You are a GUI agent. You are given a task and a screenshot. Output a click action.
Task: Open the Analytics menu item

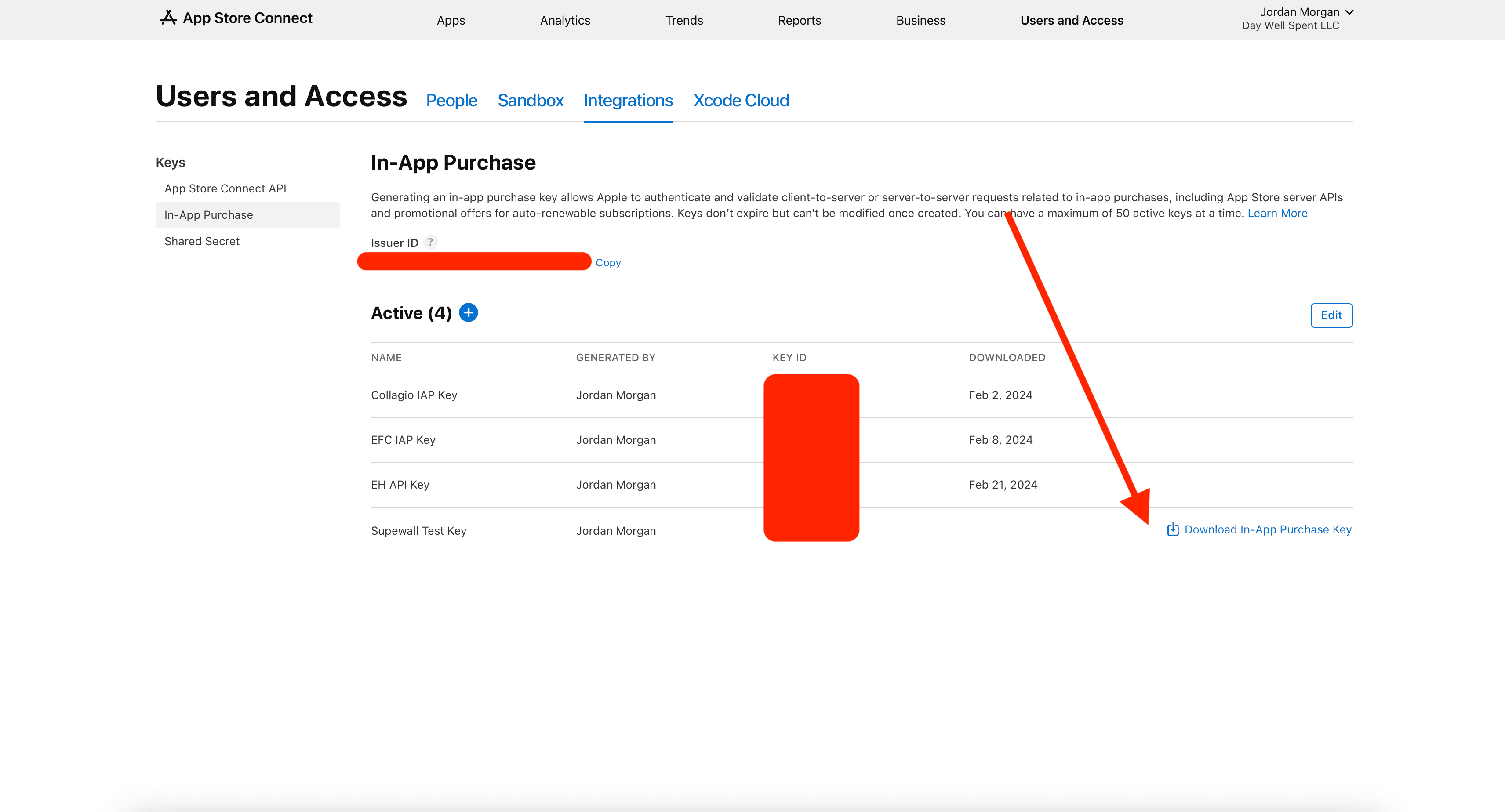pos(564,21)
